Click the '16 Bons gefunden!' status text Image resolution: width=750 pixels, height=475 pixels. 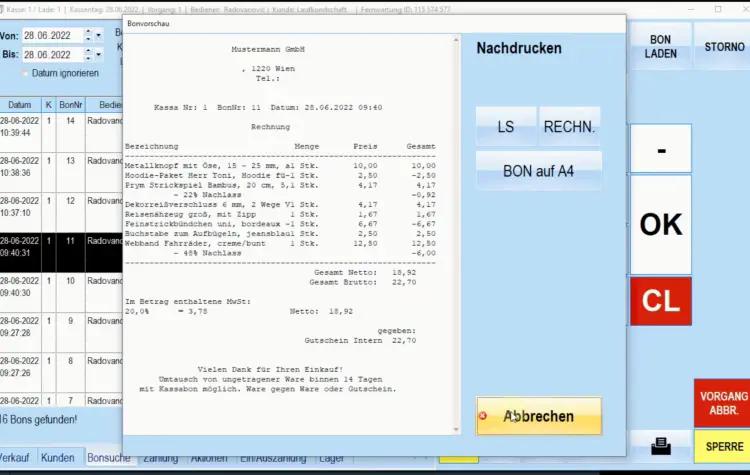[x=38, y=420]
